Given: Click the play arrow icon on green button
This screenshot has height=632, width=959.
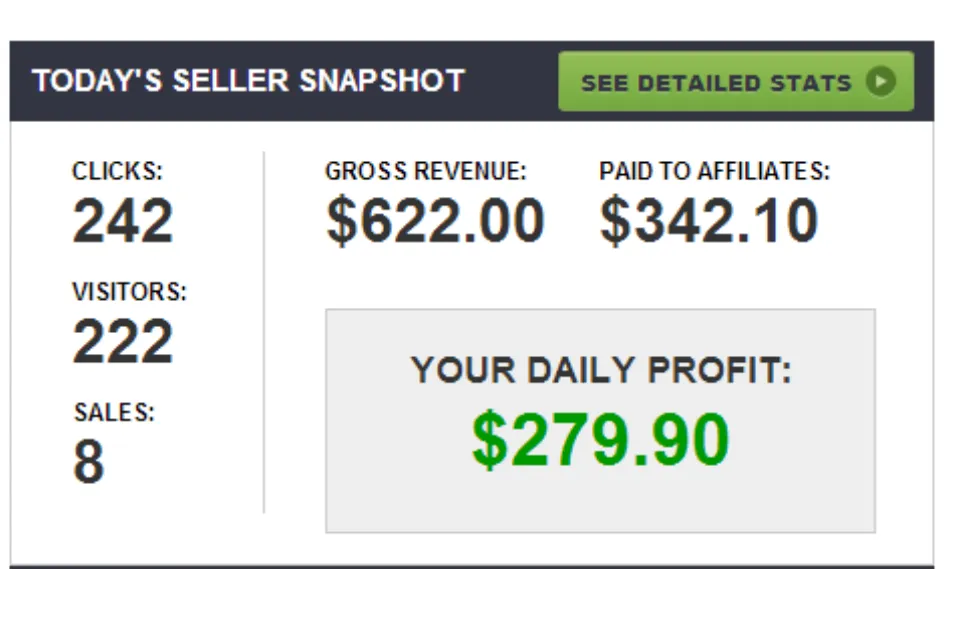Looking at the screenshot, I should pos(881,81).
